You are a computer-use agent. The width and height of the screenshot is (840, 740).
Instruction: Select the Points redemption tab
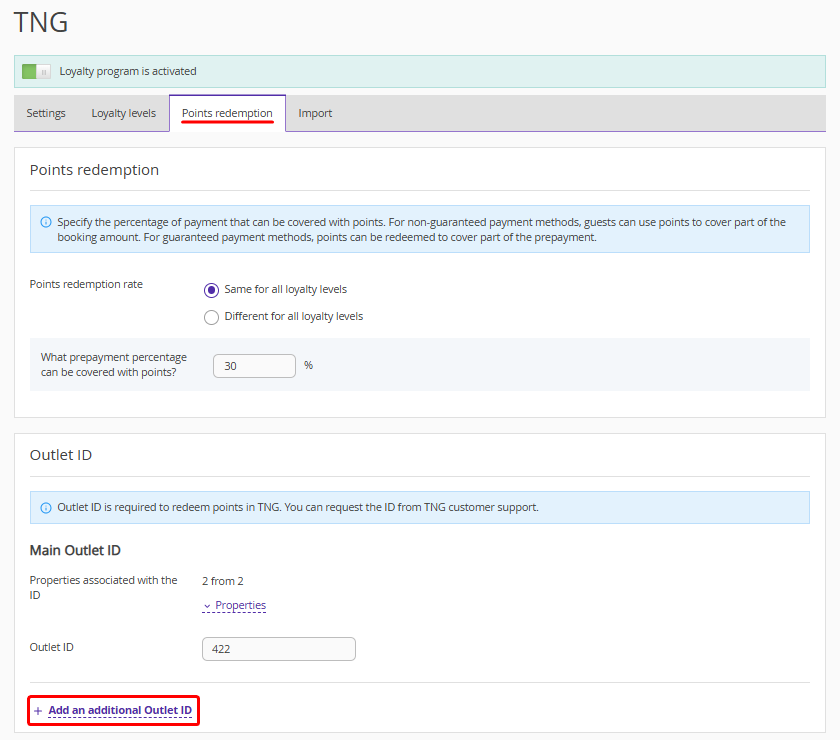coord(227,113)
